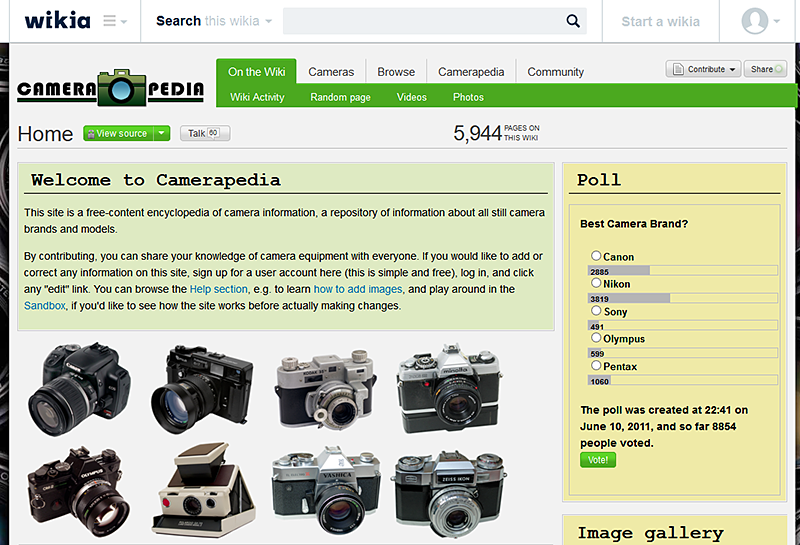Click the 'Best Camera Brand?' poll question
This screenshot has height=545, width=800.
(x=634, y=224)
